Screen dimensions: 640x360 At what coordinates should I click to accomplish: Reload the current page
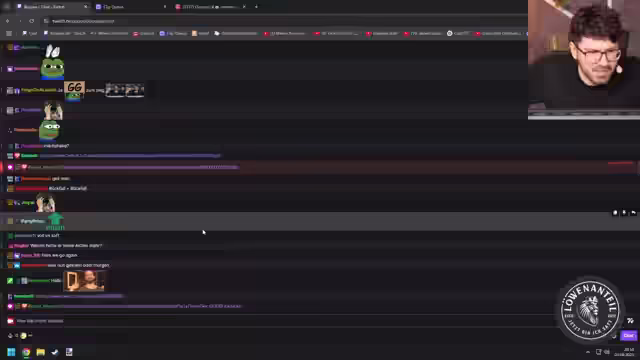tap(31, 21)
